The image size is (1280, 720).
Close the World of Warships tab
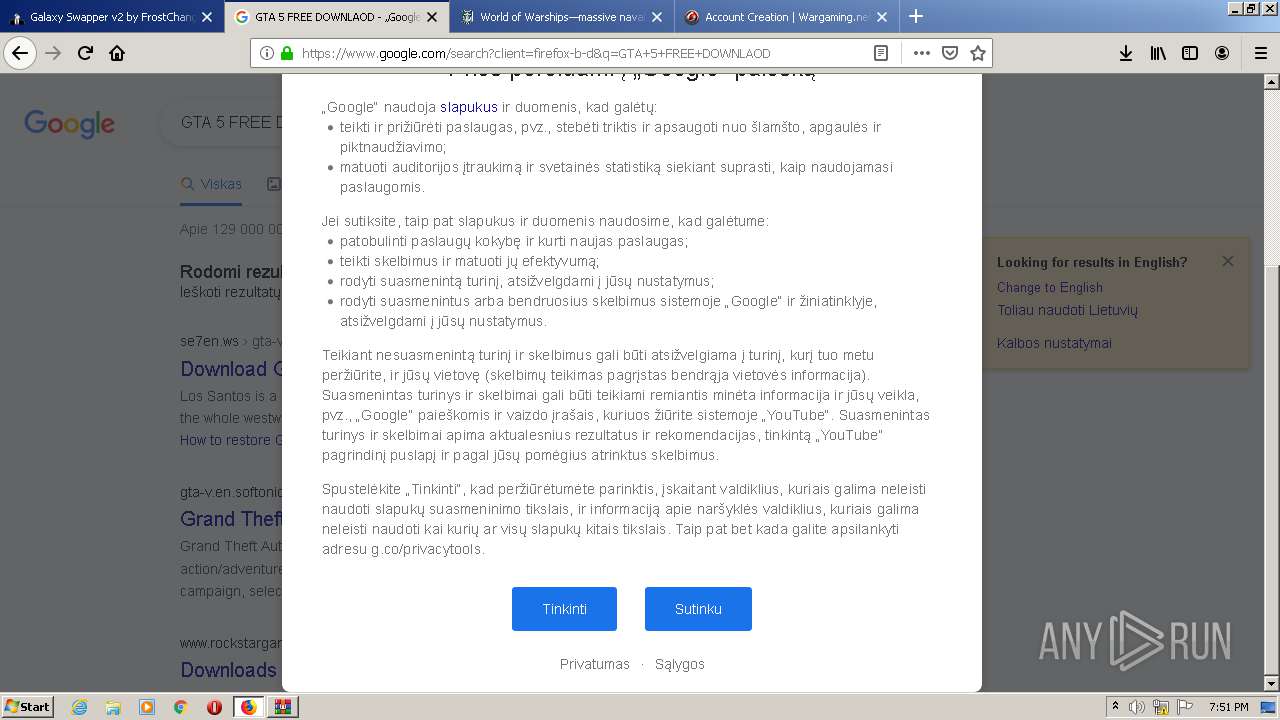[x=657, y=17]
